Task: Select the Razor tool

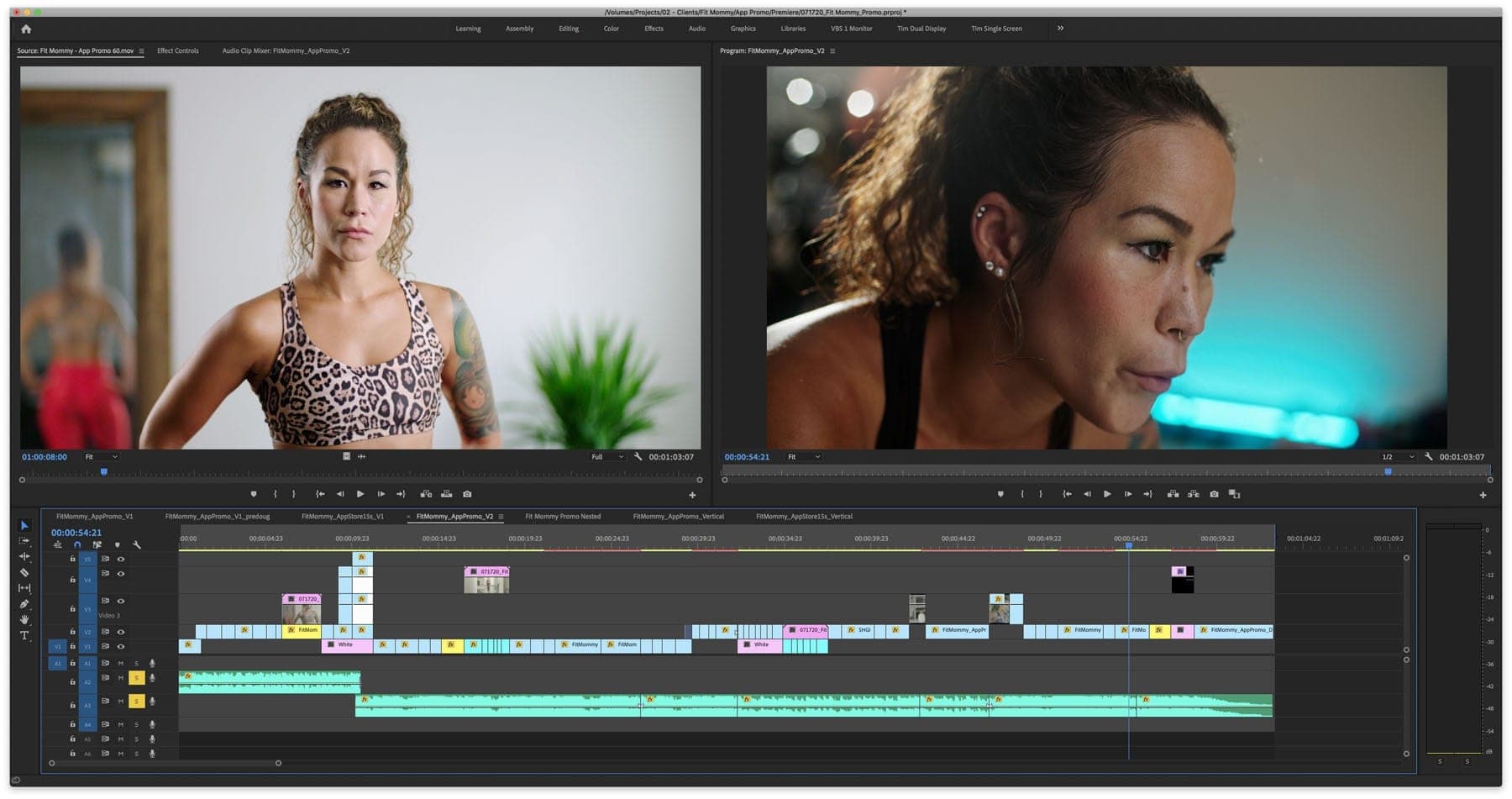Action: click(x=24, y=572)
